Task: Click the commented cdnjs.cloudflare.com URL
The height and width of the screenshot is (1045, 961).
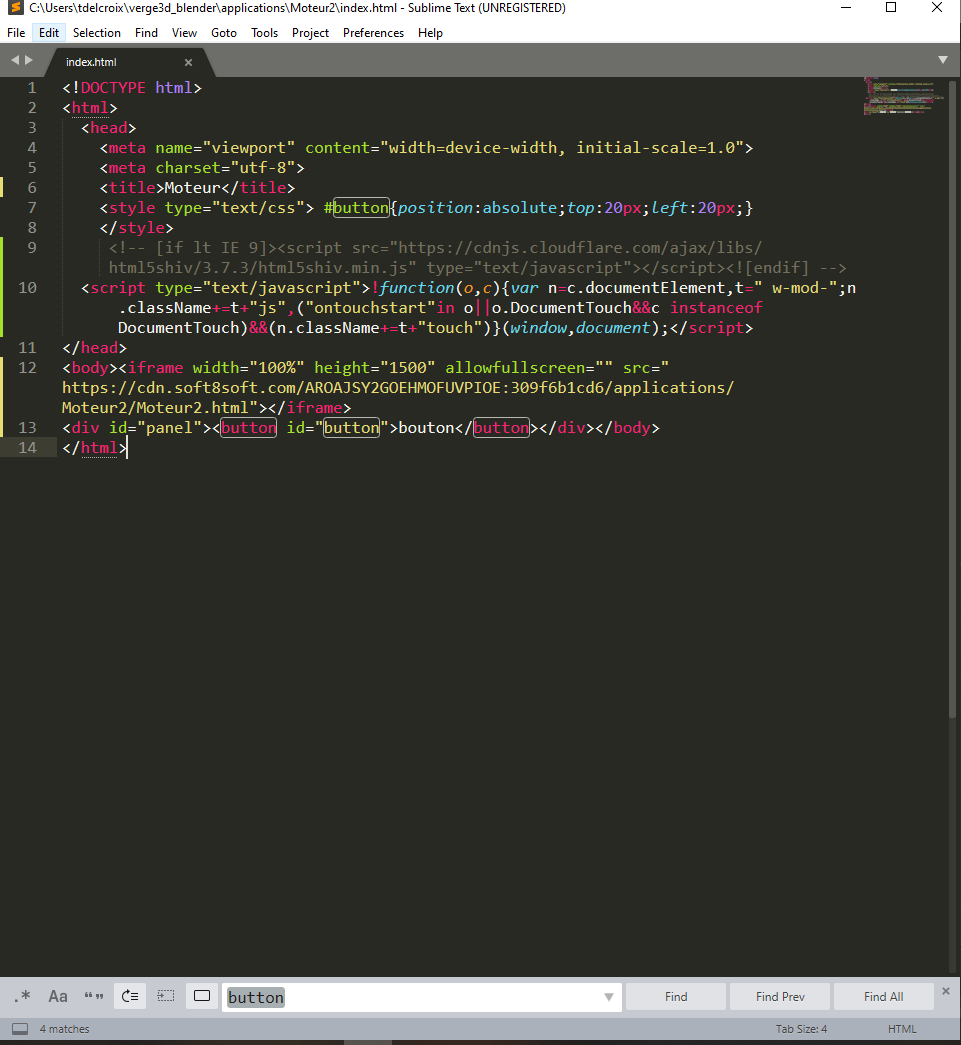Action: (580, 248)
